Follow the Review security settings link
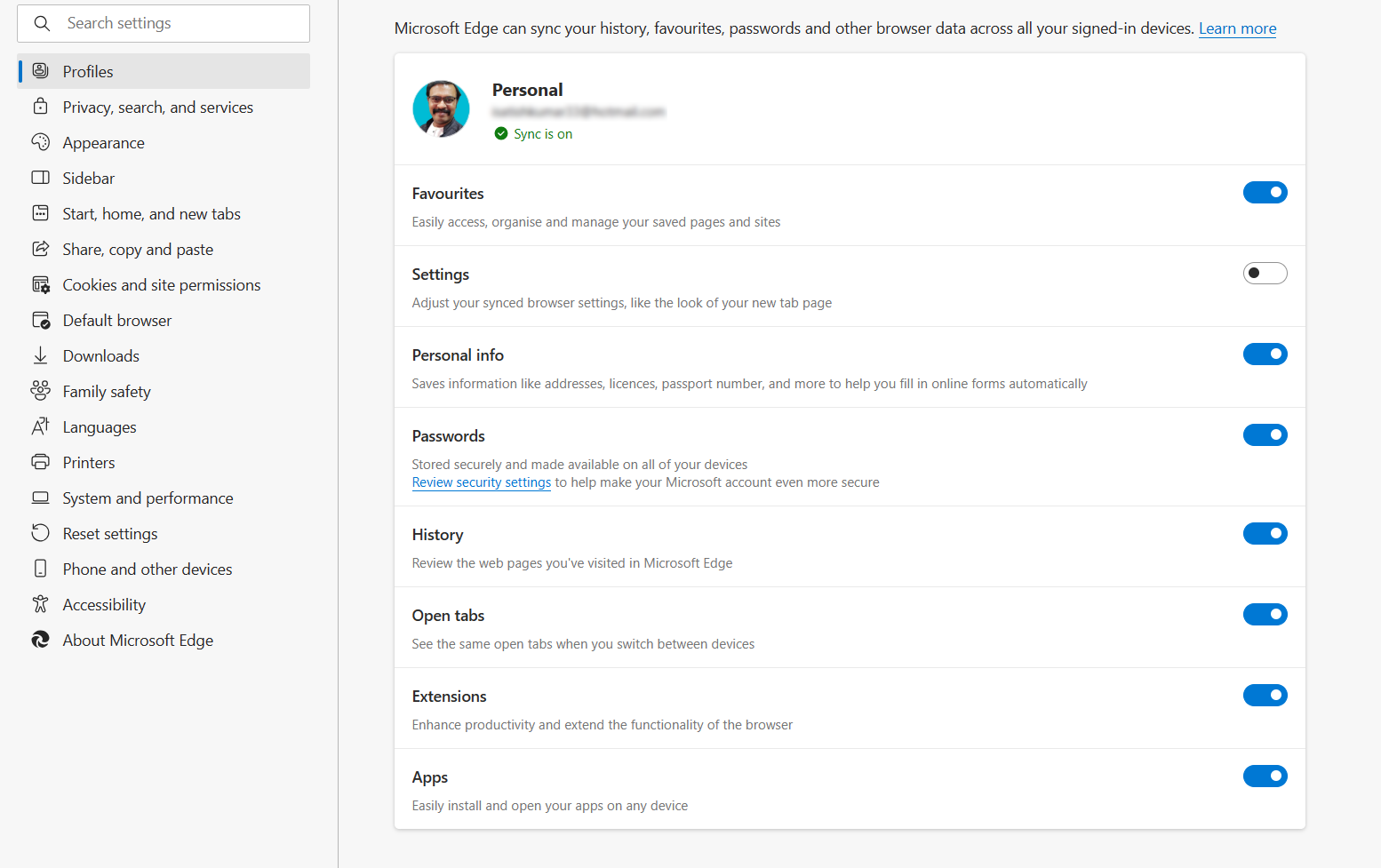1381x868 pixels. pyautogui.click(x=481, y=482)
